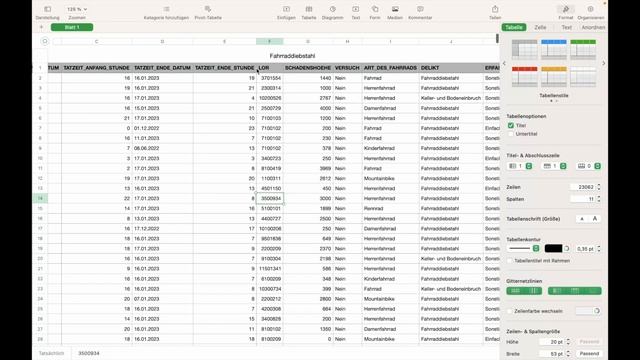Switch to the Anordnen inspector tab

pos(593,27)
